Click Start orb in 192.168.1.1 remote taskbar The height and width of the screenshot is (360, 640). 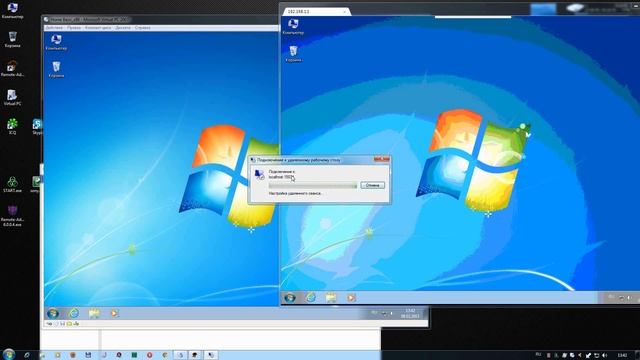pos(290,298)
